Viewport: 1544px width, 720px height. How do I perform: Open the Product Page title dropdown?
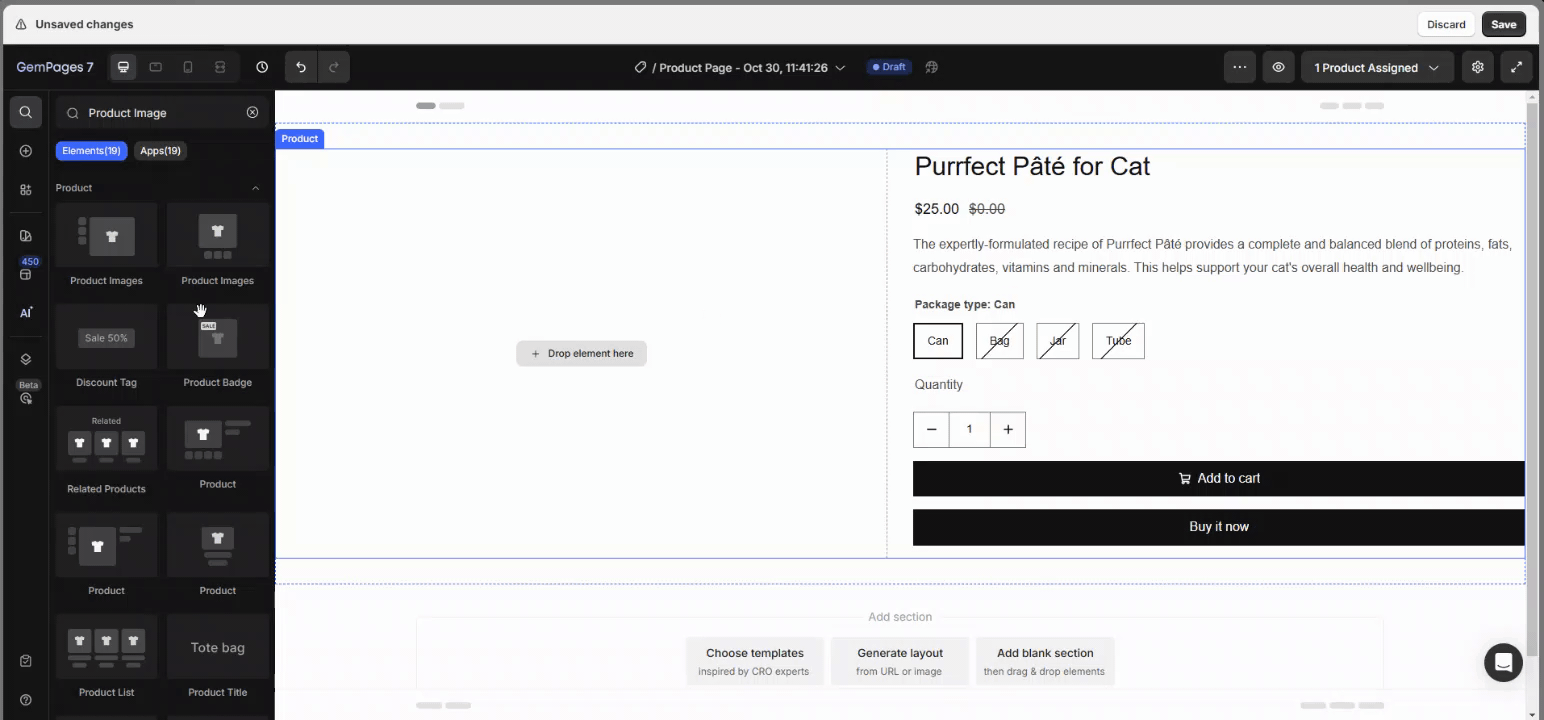(840, 67)
